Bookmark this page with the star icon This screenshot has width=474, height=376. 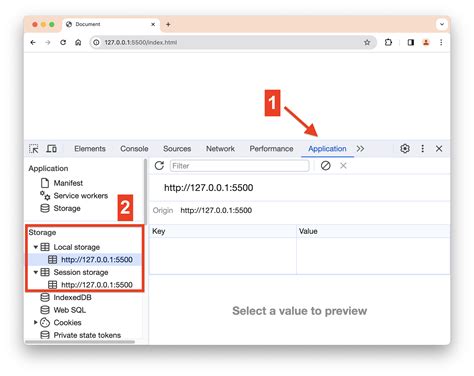[367, 42]
